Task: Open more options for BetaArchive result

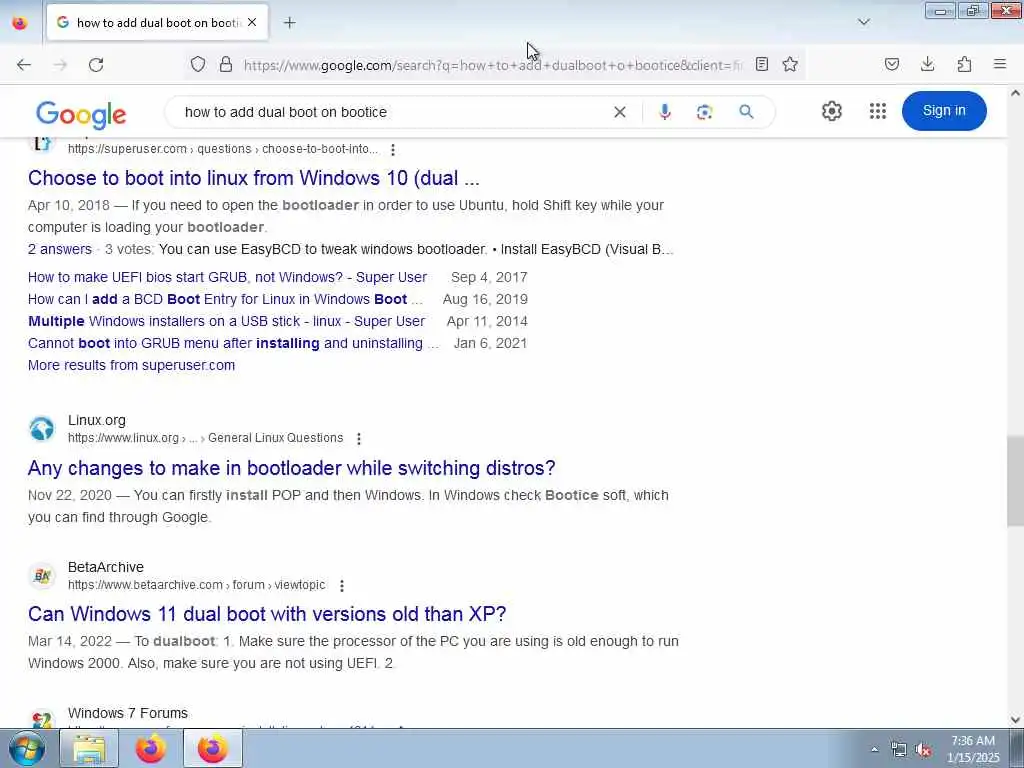Action: [342, 586]
